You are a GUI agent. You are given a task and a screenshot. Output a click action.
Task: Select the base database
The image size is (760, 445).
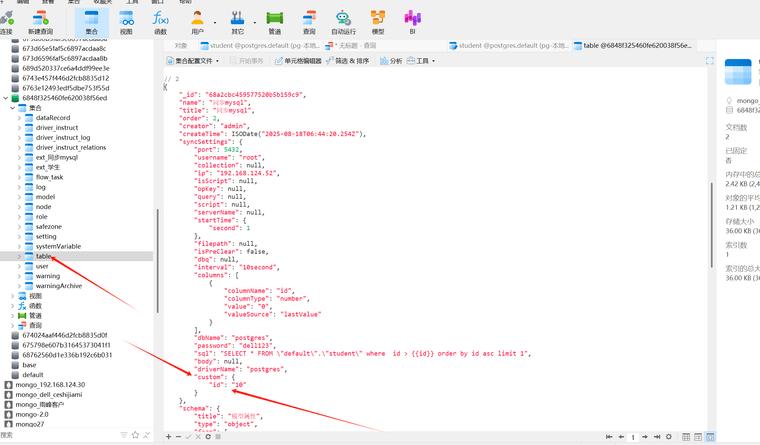pos(29,365)
